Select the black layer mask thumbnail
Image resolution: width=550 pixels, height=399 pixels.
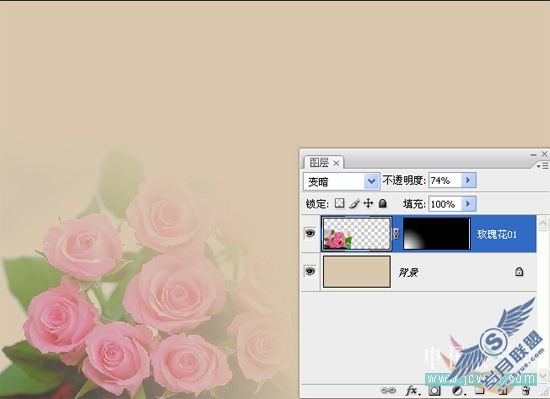click(x=437, y=234)
